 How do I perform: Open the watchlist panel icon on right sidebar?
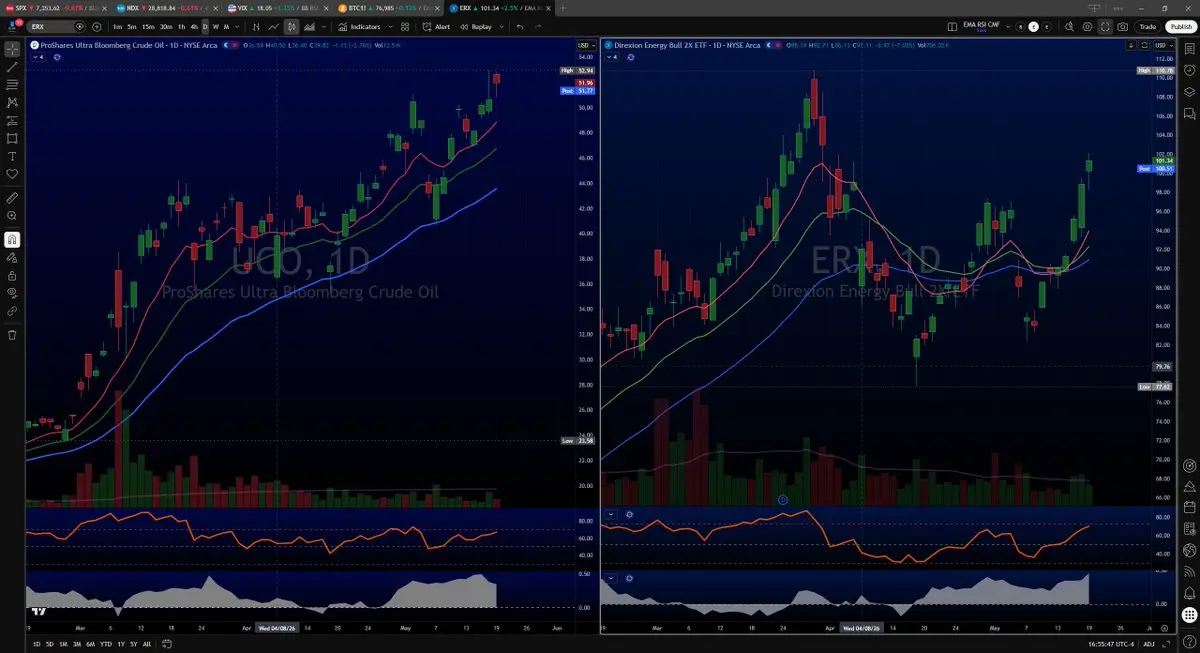pos(1189,47)
